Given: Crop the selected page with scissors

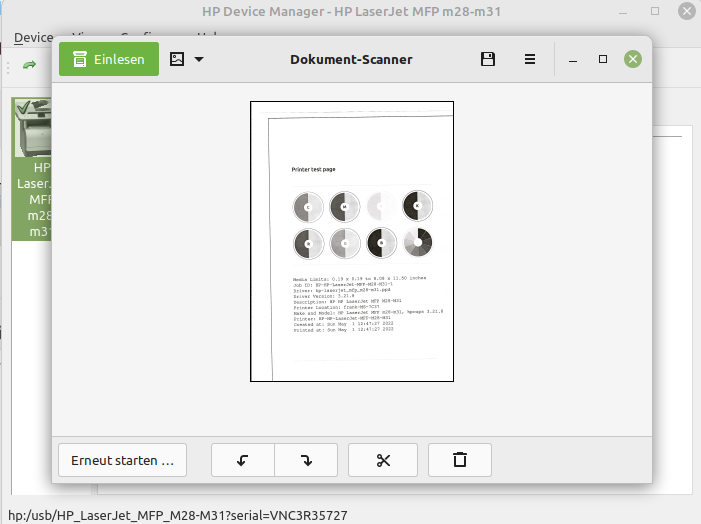Looking at the screenshot, I should click(383, 460).
